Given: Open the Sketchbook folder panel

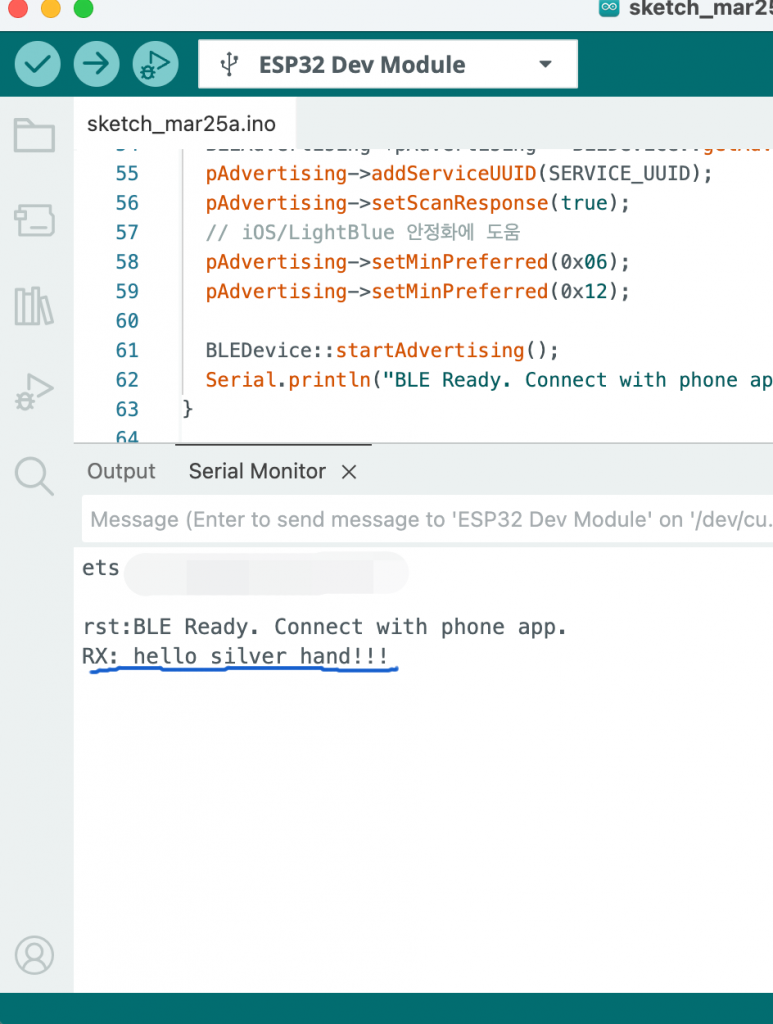Looking at the screenshot, I should pos(34,135).
